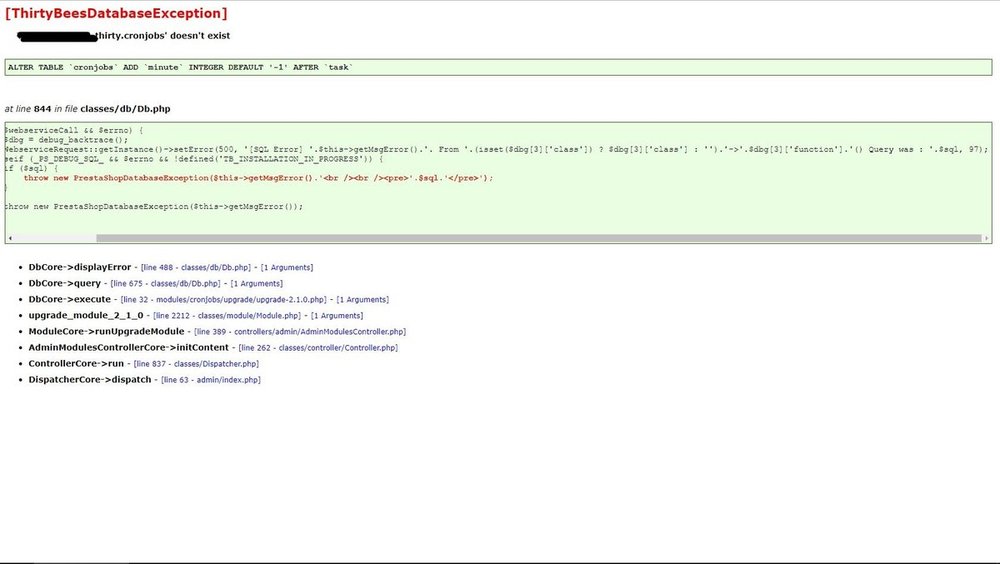This screenshot has width=1000, height=564.
Task: Click the AdminModulesControllerCore->initContent trace entry
Action: click(x=128, y=347)
